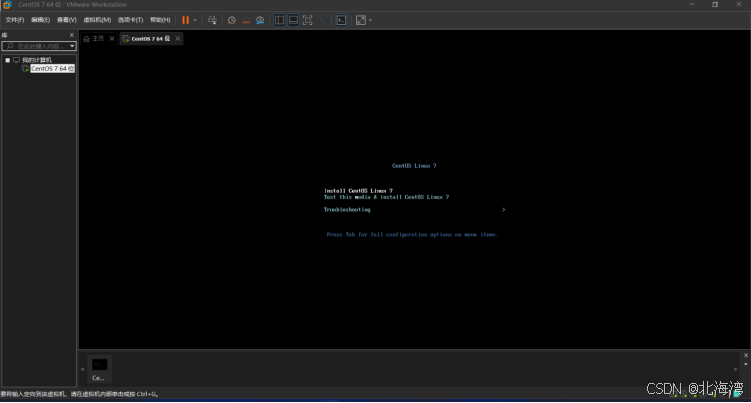Click the status bar Ctrl+G input hint
751x403 pixels.
click(x=80, y=394)
